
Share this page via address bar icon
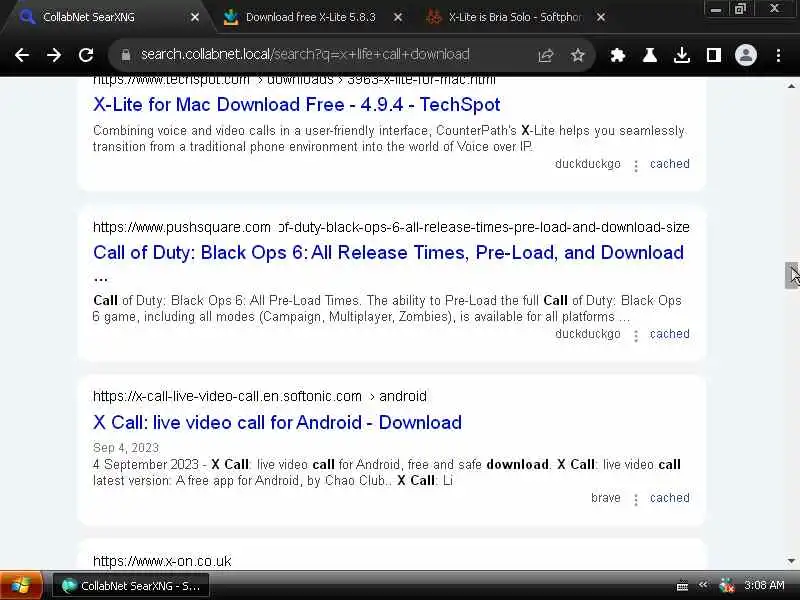click(x=546, y=55)
